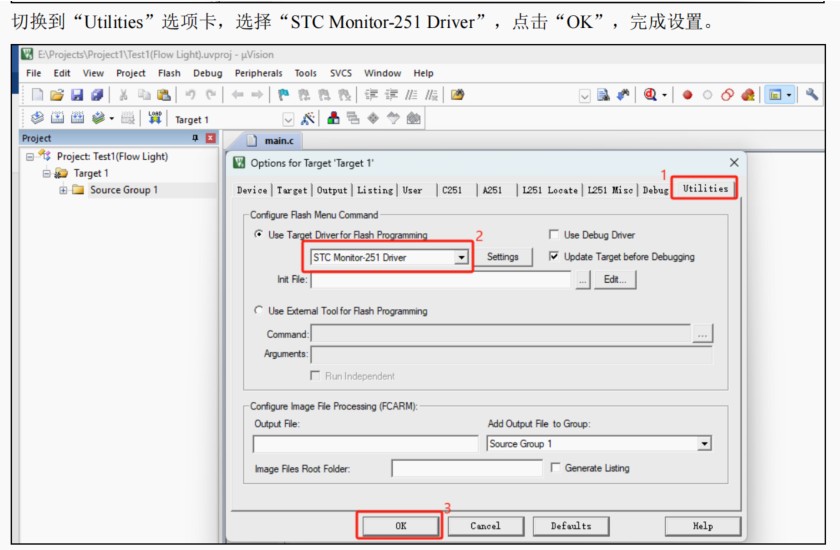The width and height of the screenshot is (840, 550).
Task: Click the wrench Configuration icon
Action: (x=812, y=95)
